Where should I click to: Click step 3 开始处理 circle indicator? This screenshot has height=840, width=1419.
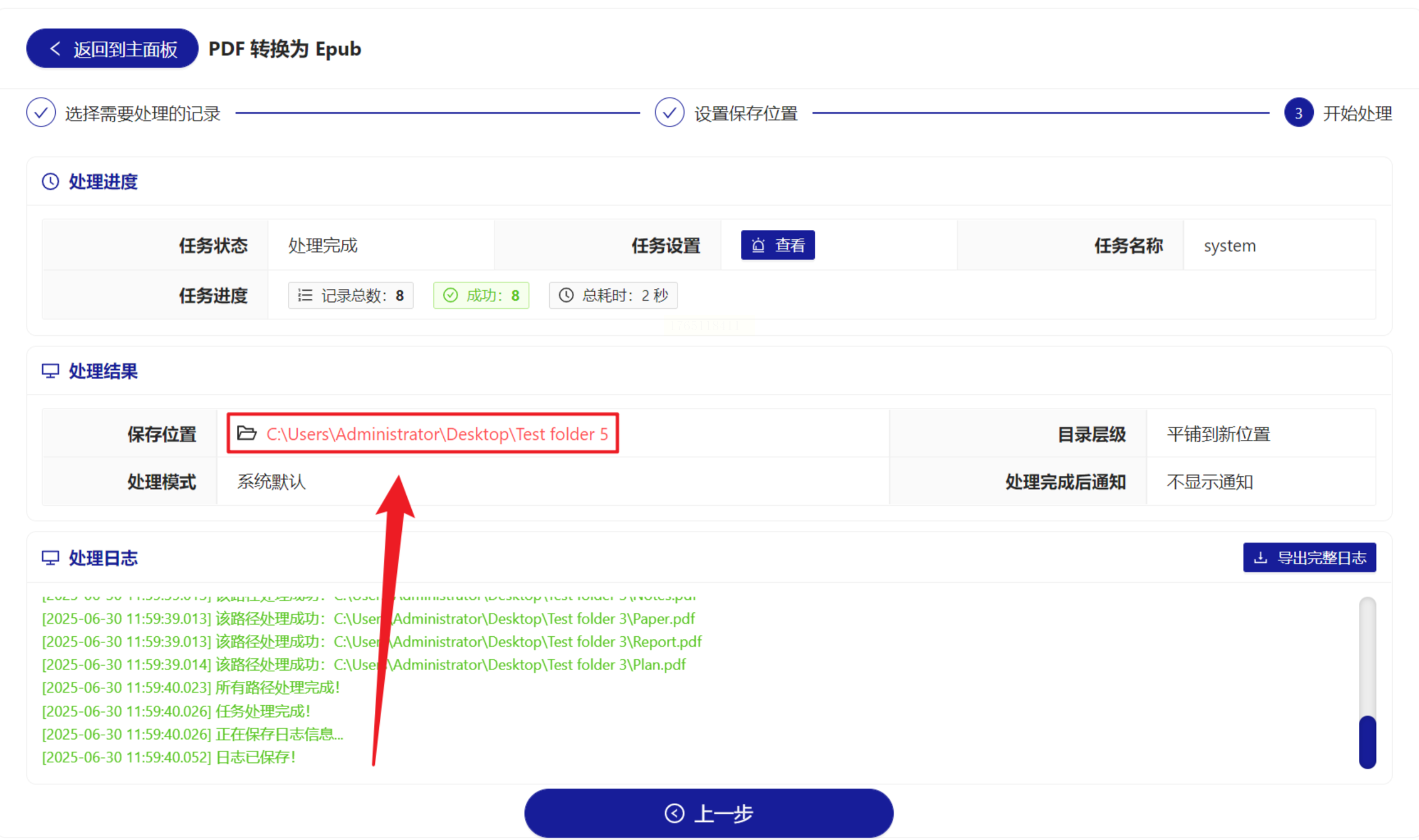pos(1298,113)
